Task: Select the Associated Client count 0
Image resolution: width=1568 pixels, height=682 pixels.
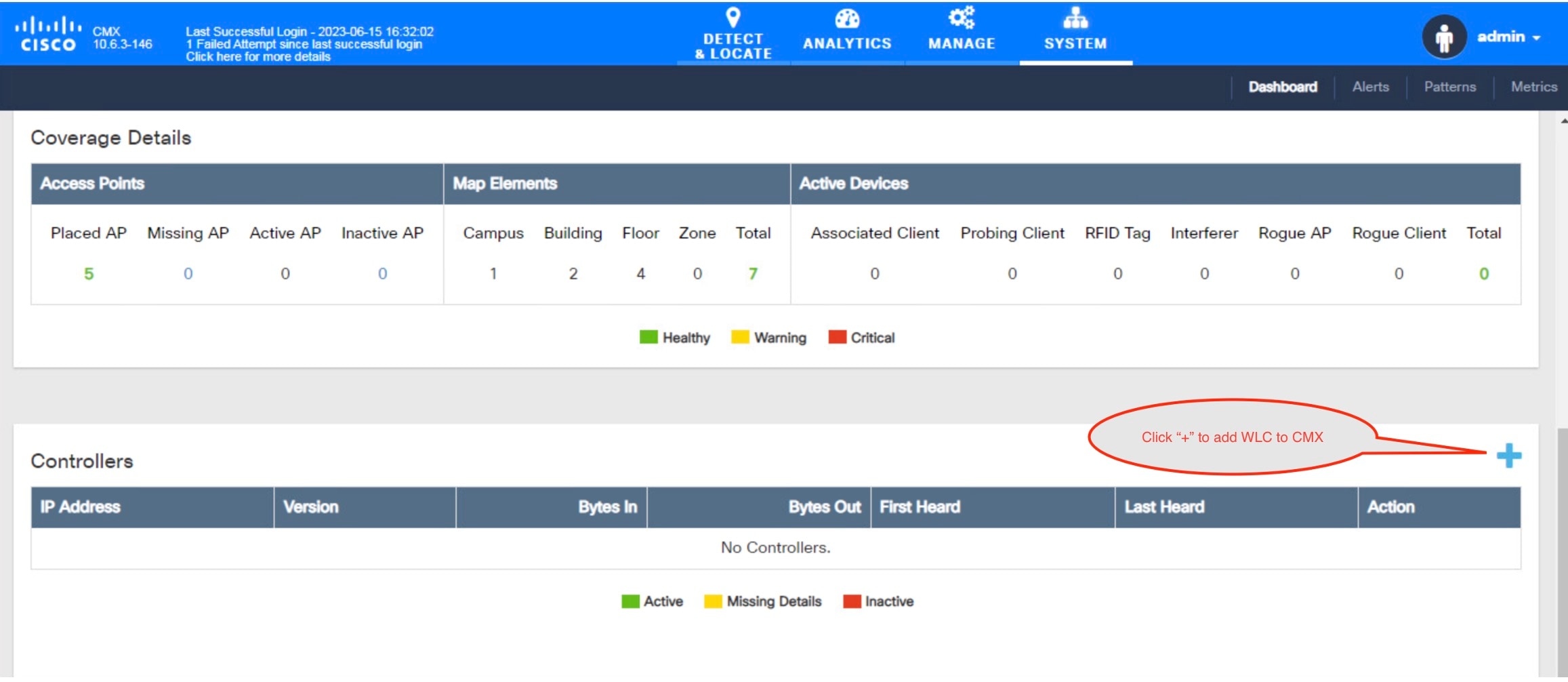Action: [875, 274]
